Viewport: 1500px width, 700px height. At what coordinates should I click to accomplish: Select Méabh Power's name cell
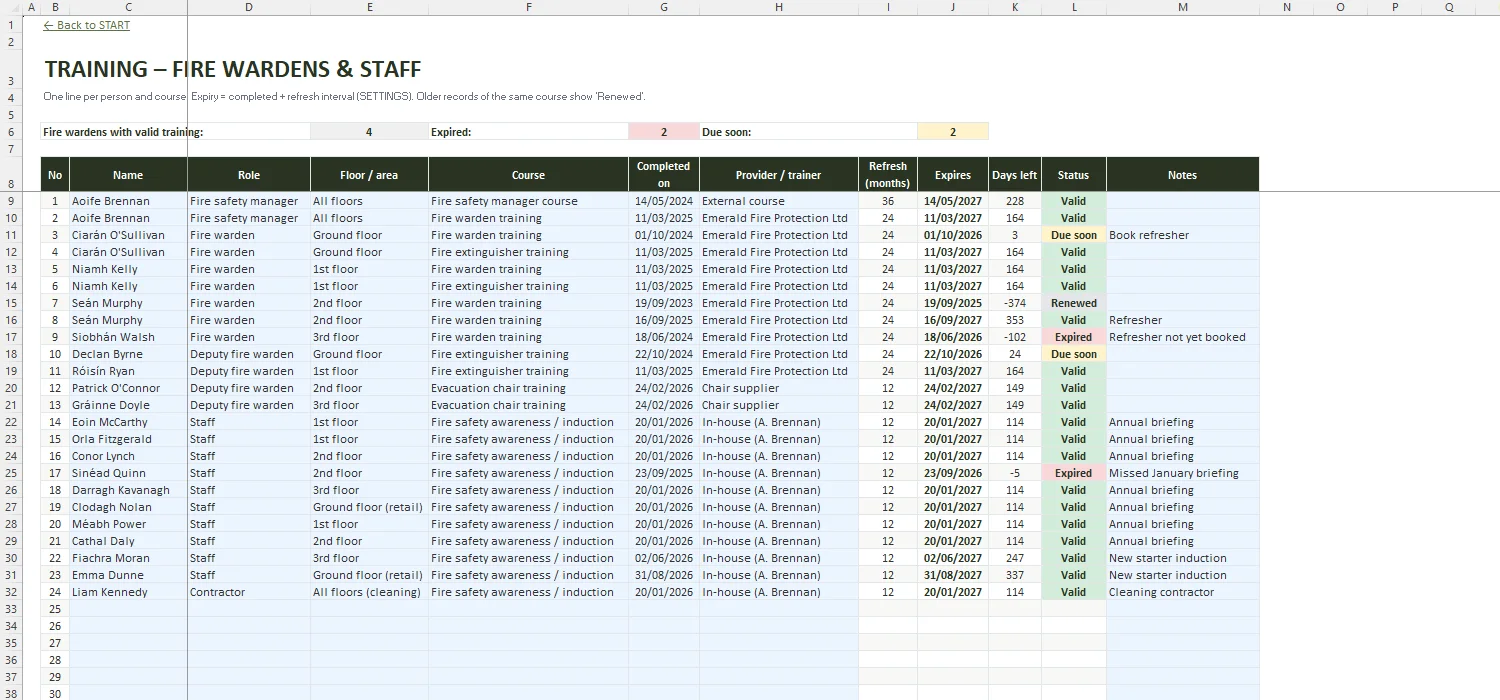coord(128,524)
